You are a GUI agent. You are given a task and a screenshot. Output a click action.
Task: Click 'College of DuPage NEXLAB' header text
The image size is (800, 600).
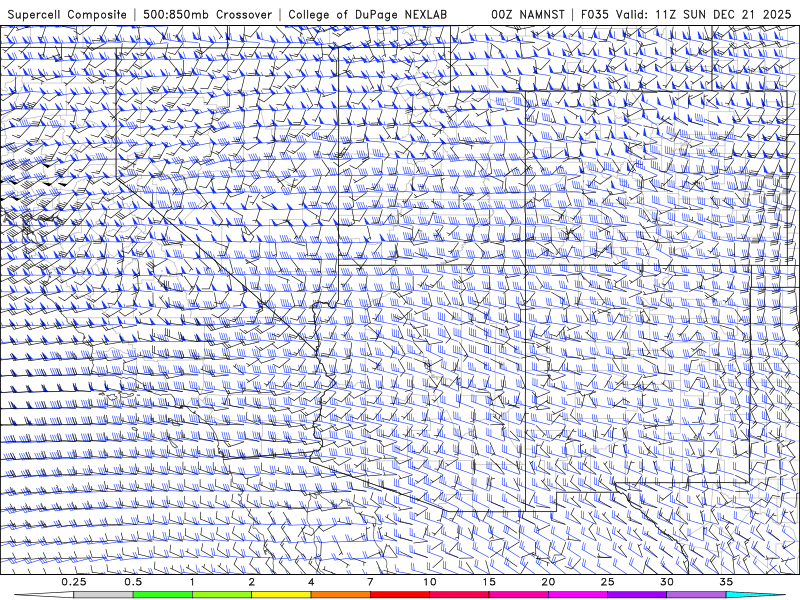click(x=367, y=14)
